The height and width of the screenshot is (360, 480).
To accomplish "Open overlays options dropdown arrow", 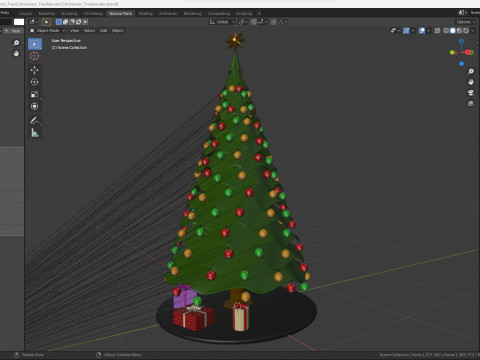I will (428, 31).
